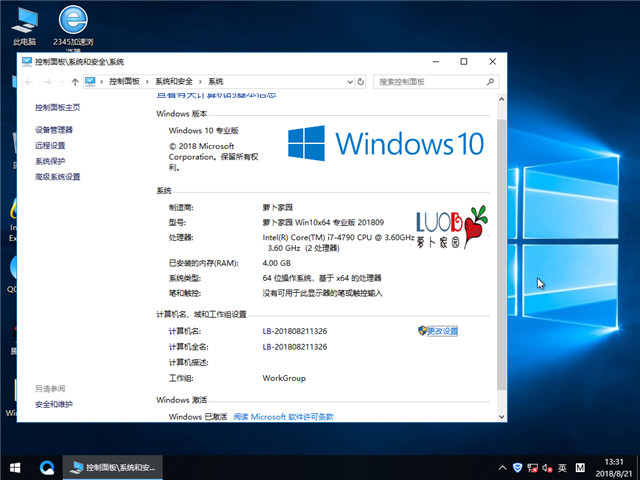Click the refresh button beside address bar

click(361, 82)
